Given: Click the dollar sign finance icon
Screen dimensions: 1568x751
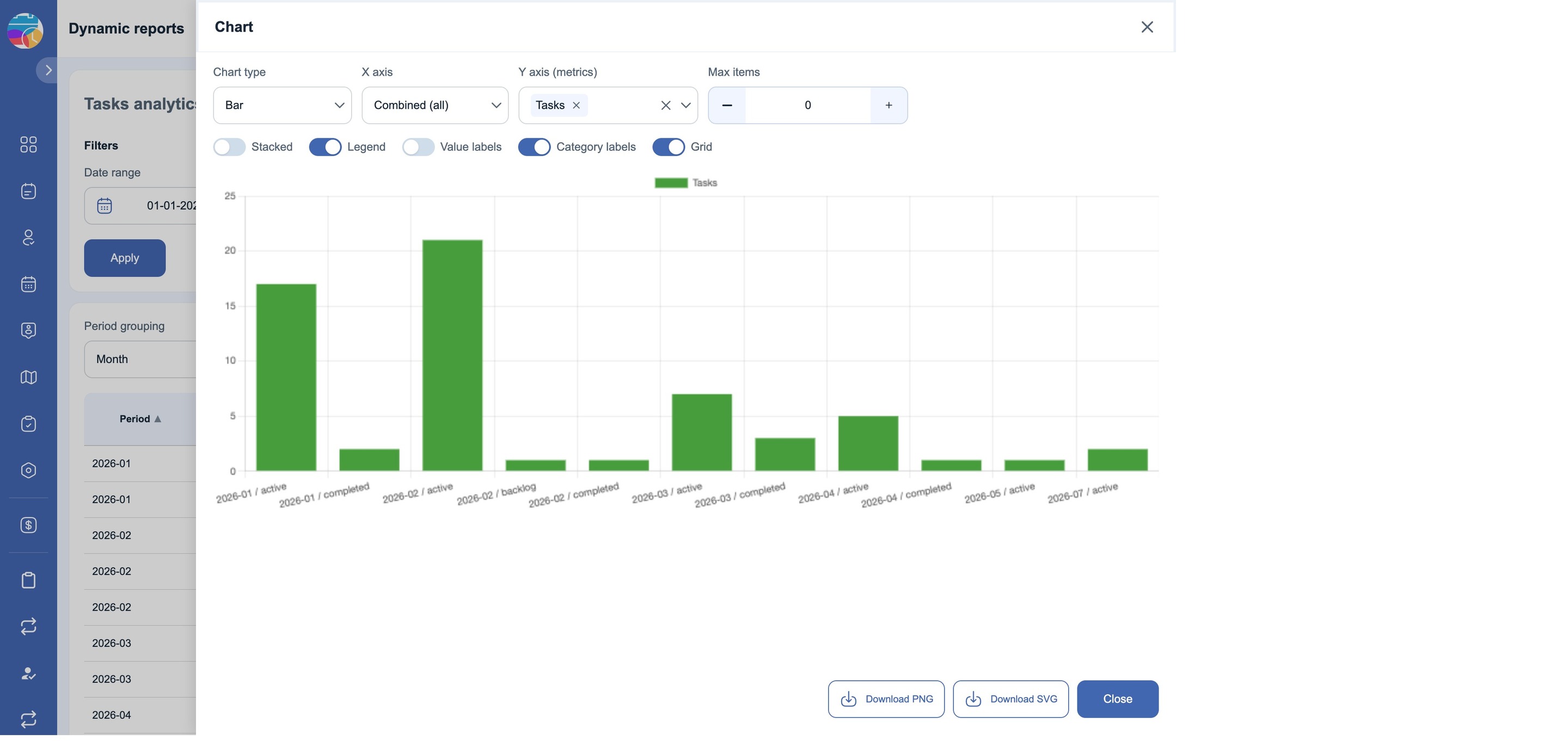Looking at the screenshot, I should (x=28, y=525).
